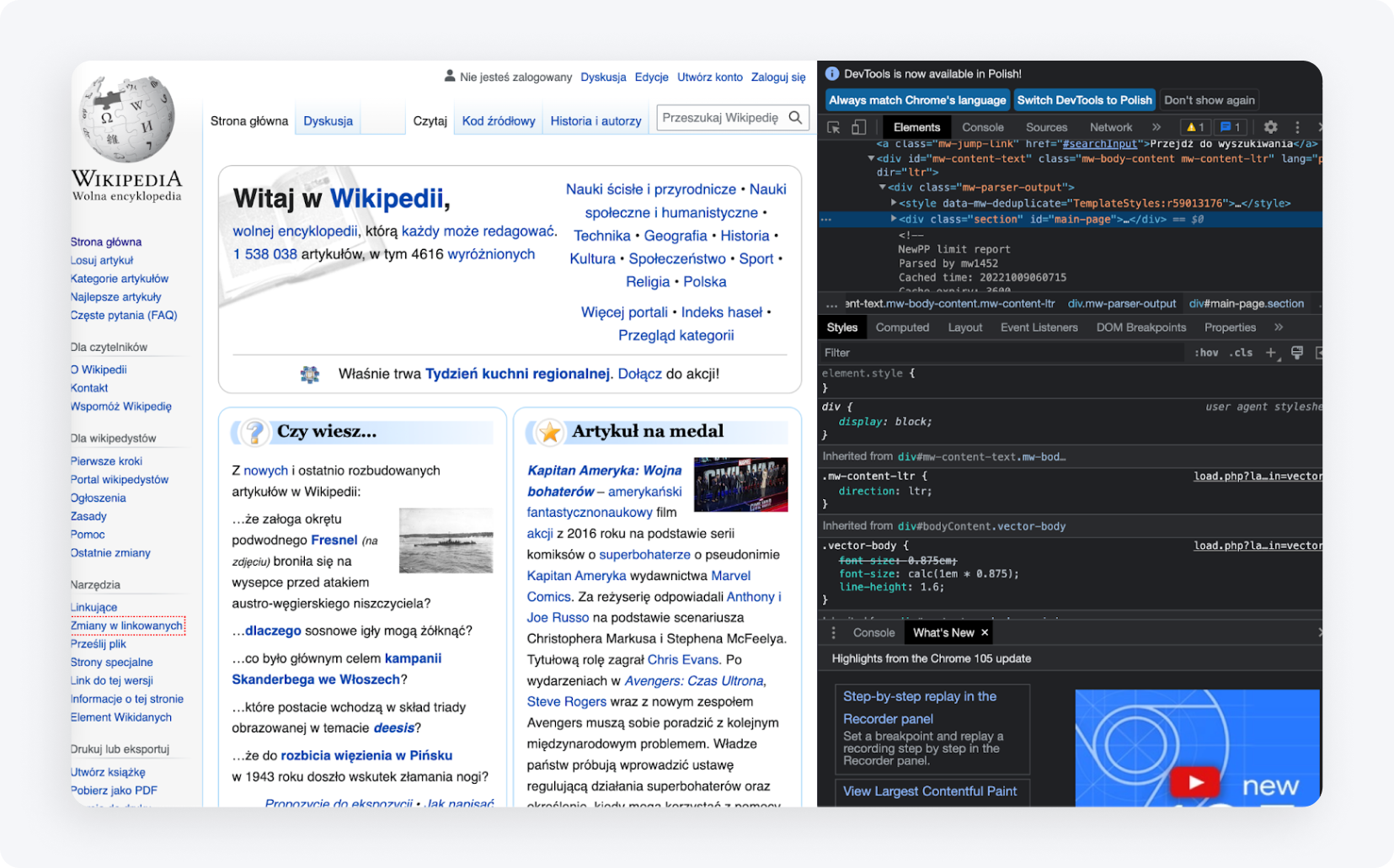The width and height of the screenshot is (1394, 868).
Task: Click the issues message counter icon
Action: (1231, 126)
